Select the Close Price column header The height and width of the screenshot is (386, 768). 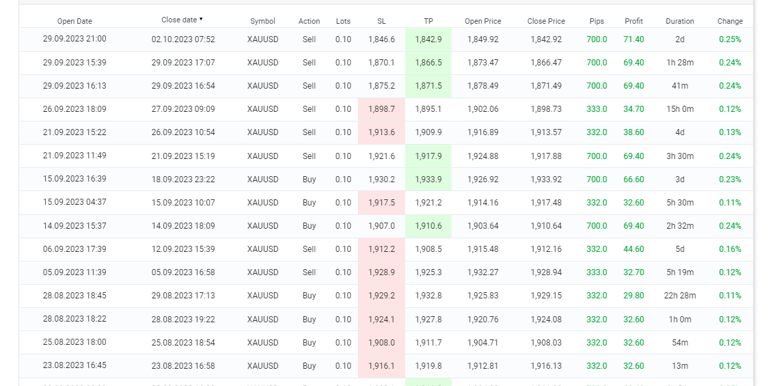tap(546, 21)
